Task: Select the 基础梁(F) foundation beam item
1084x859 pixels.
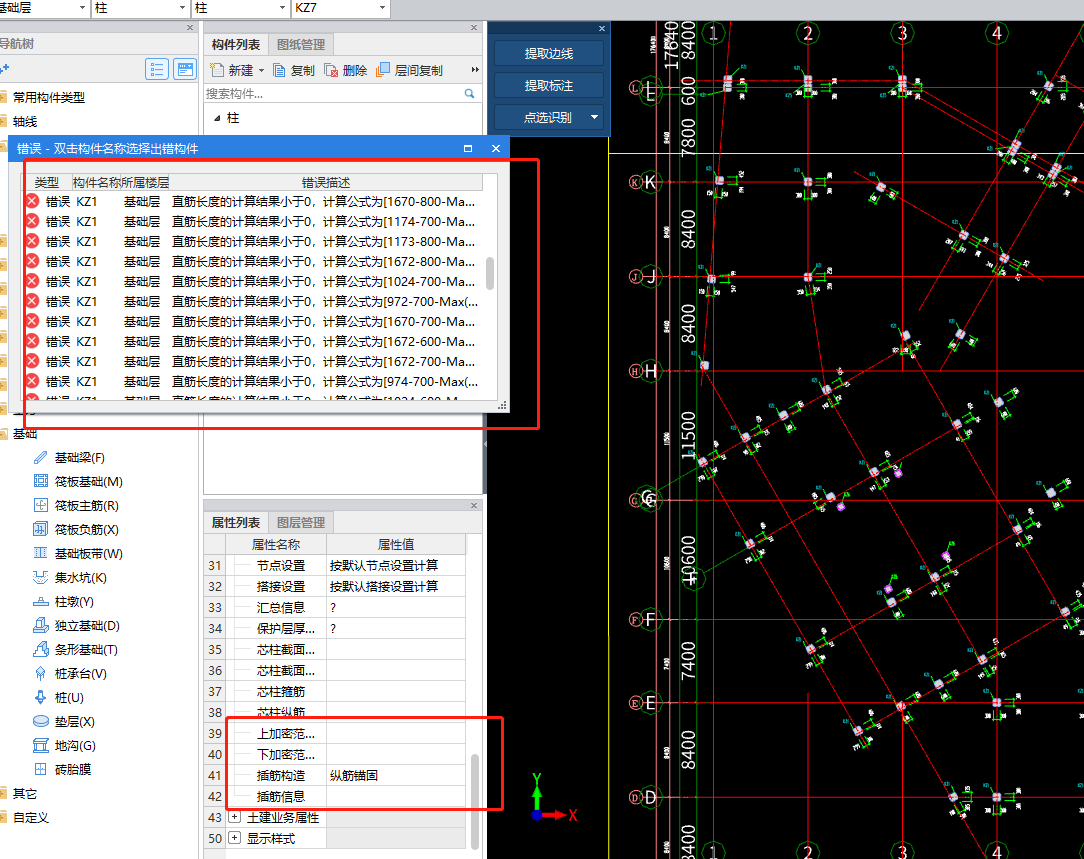Action: pos(69,457)
